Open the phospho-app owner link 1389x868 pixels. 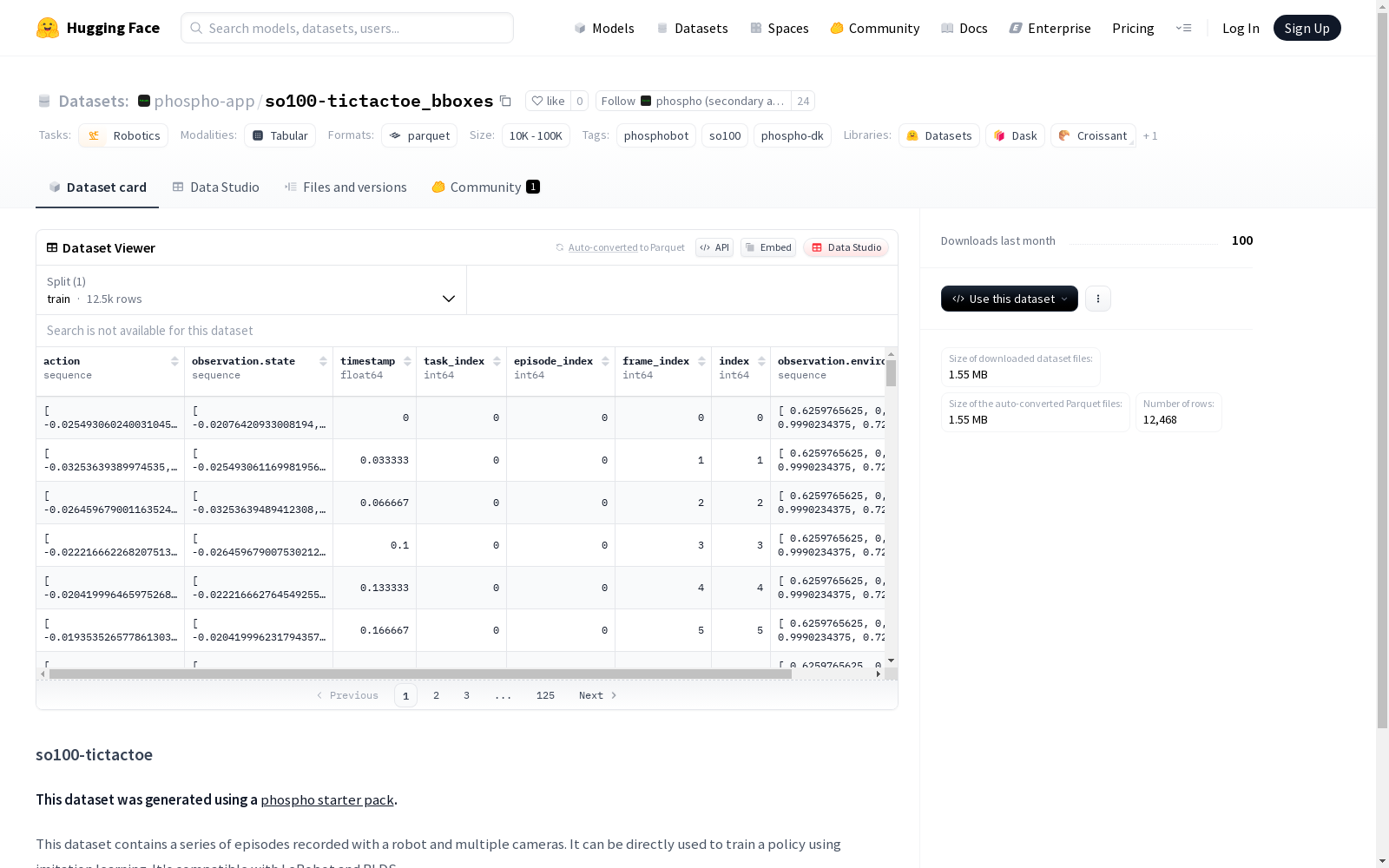tap(204, 101)
